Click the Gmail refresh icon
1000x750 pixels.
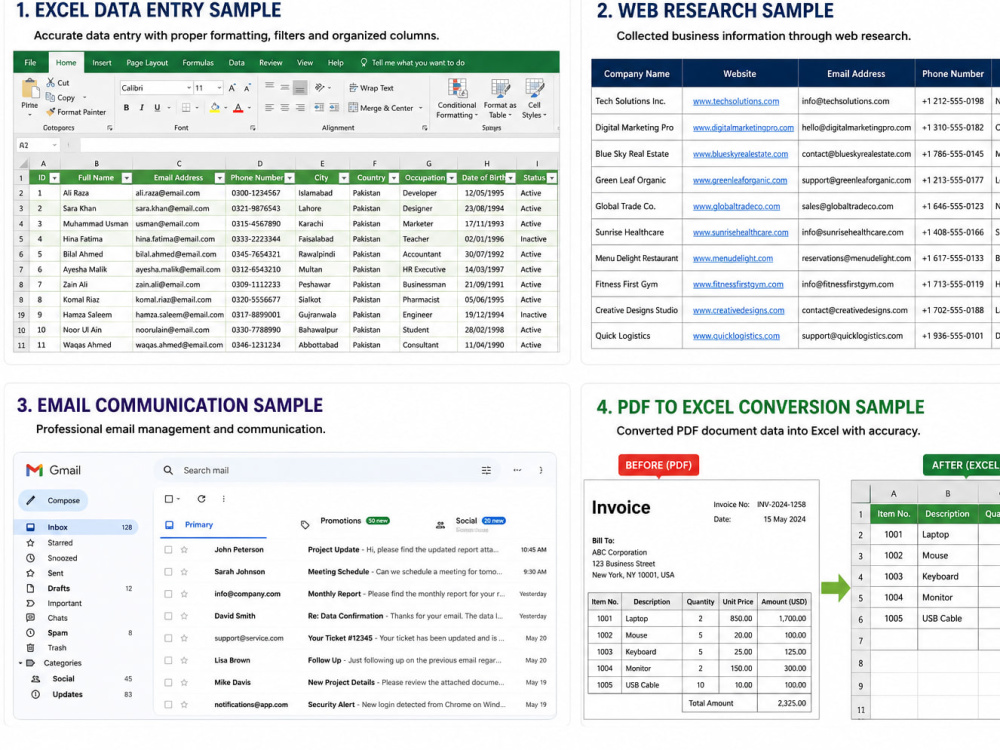click(202, 499)
